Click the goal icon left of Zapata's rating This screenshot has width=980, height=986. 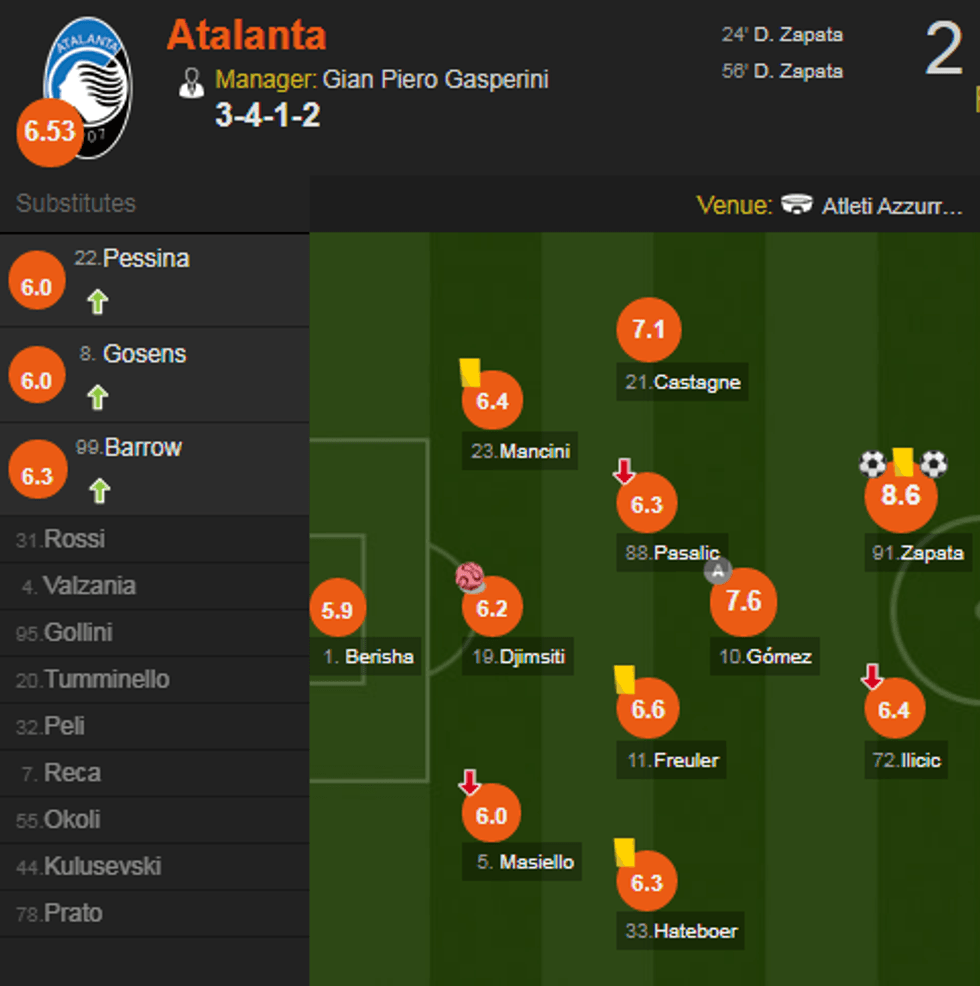coord(873,463)
